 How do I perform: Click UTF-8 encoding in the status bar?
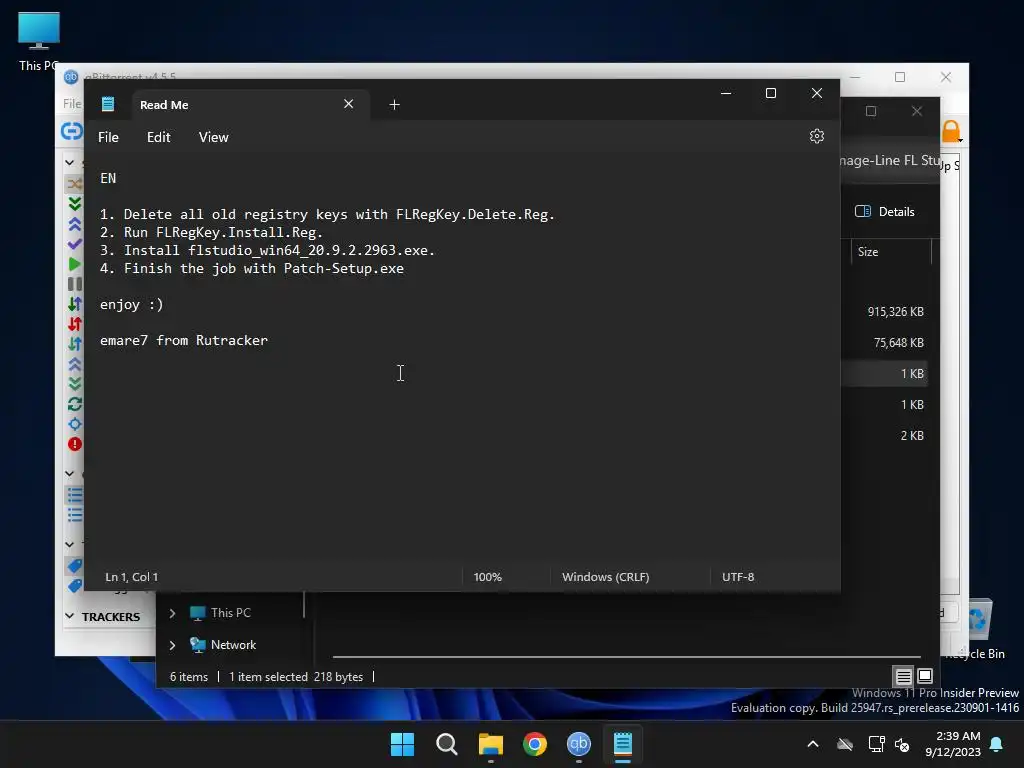738,577
